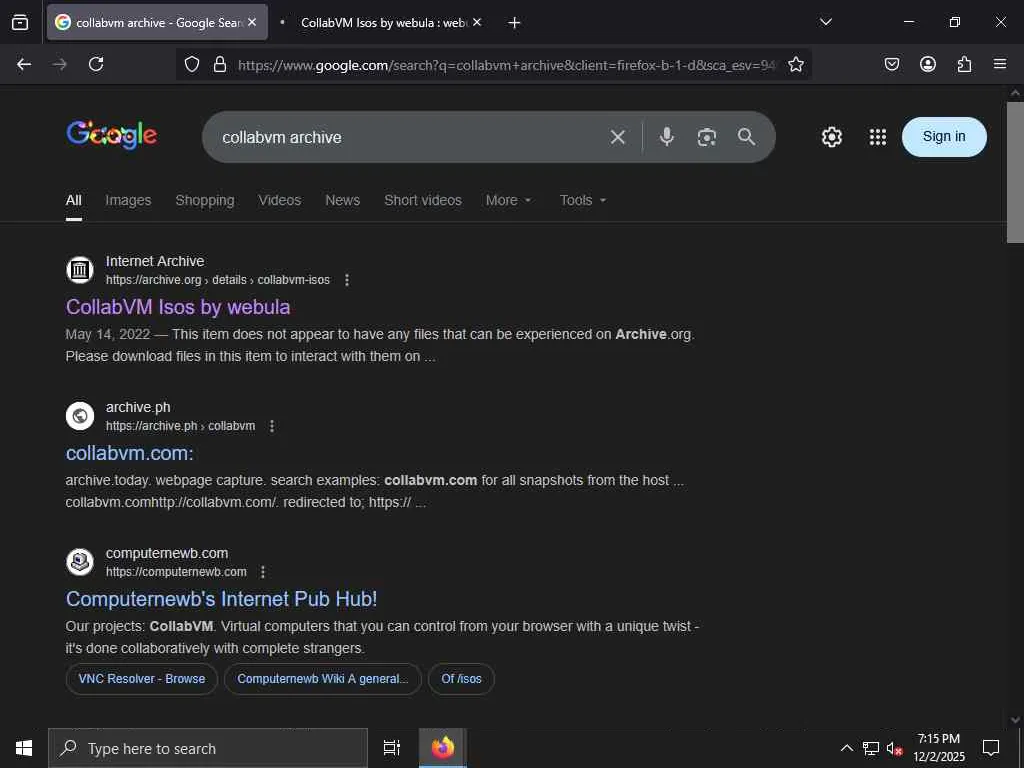Expand the More search filters dropdown
Image resolution: width=1024 pixels, height=768 pixels.
[x=509, y=200]
